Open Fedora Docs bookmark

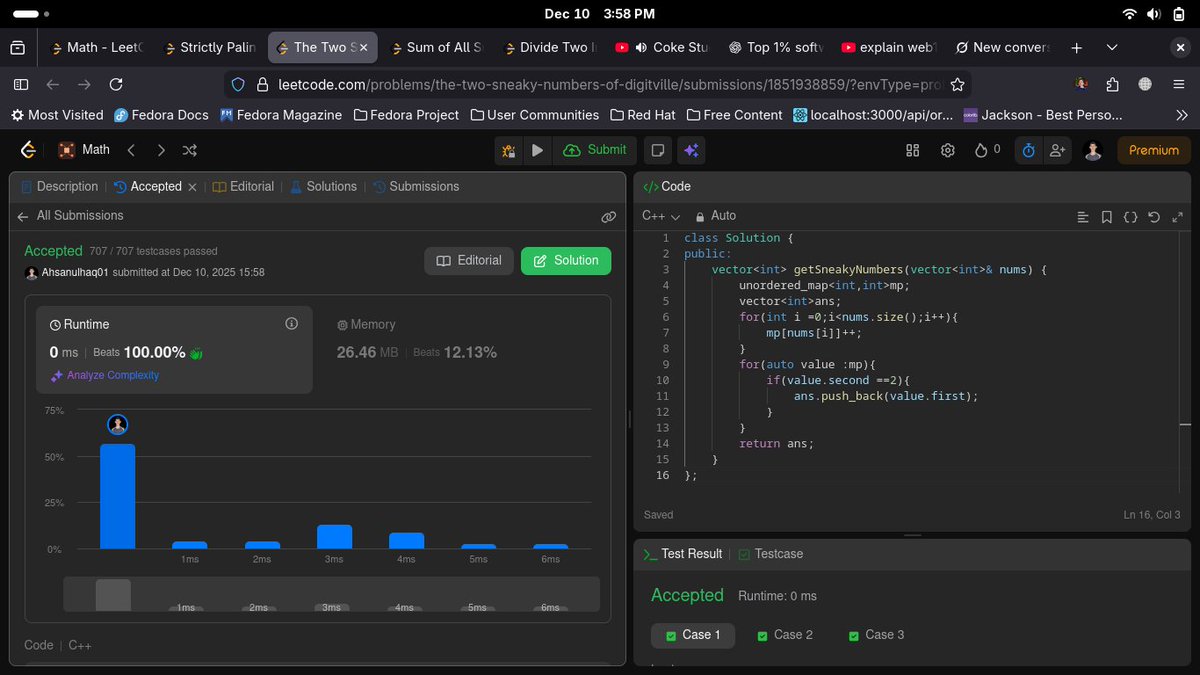coord(161,115)
